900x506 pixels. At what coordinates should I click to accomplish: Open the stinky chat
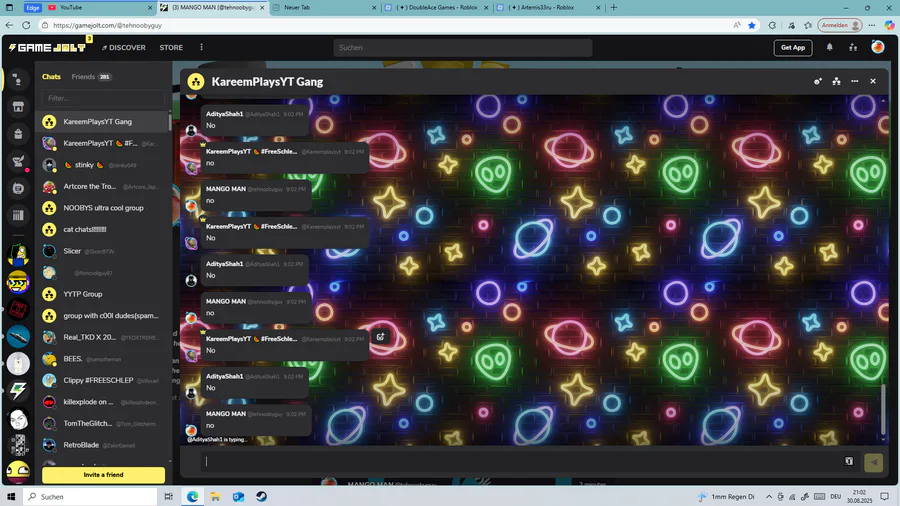103,165
